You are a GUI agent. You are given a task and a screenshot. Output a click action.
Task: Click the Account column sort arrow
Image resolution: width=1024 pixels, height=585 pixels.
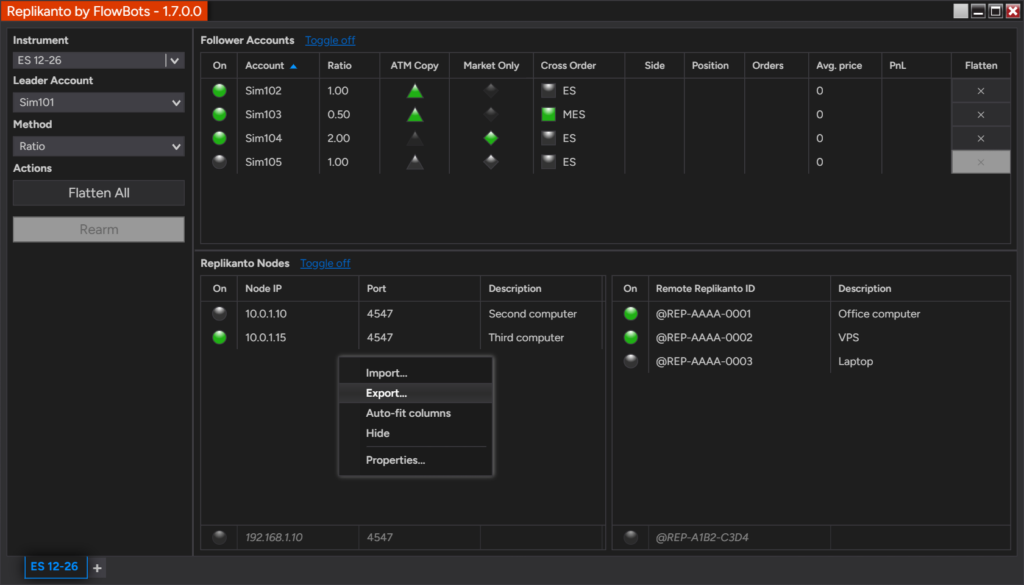(x=293, y=66)
